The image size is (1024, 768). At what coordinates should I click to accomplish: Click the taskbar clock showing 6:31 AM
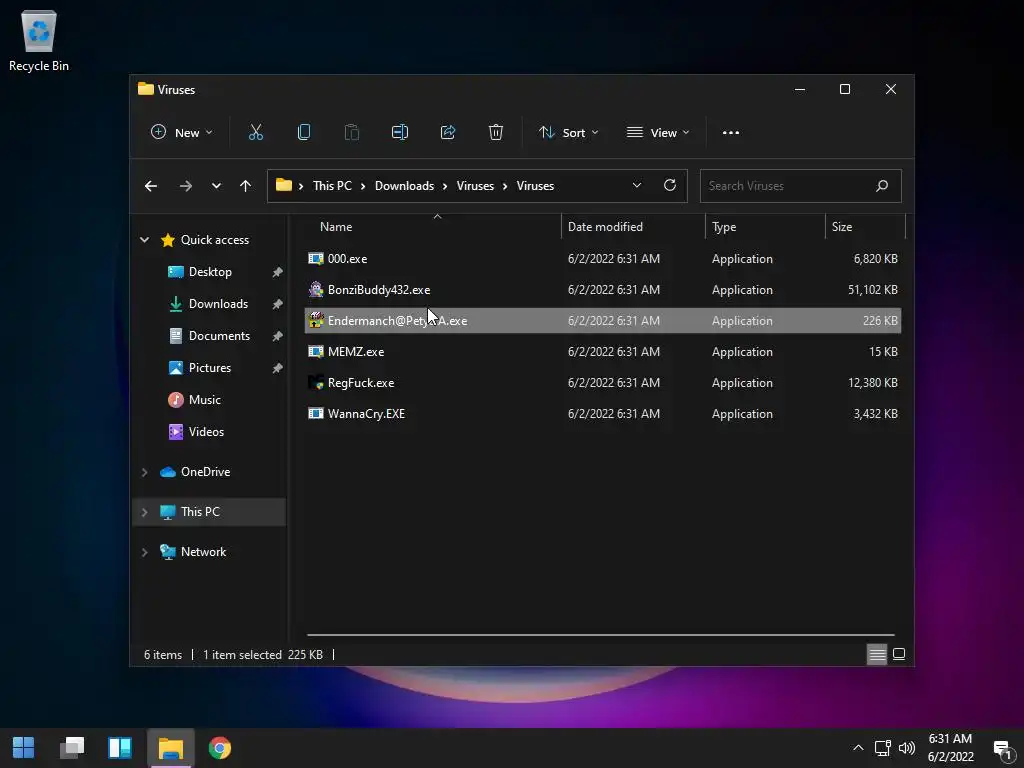(x=951, y=748)
